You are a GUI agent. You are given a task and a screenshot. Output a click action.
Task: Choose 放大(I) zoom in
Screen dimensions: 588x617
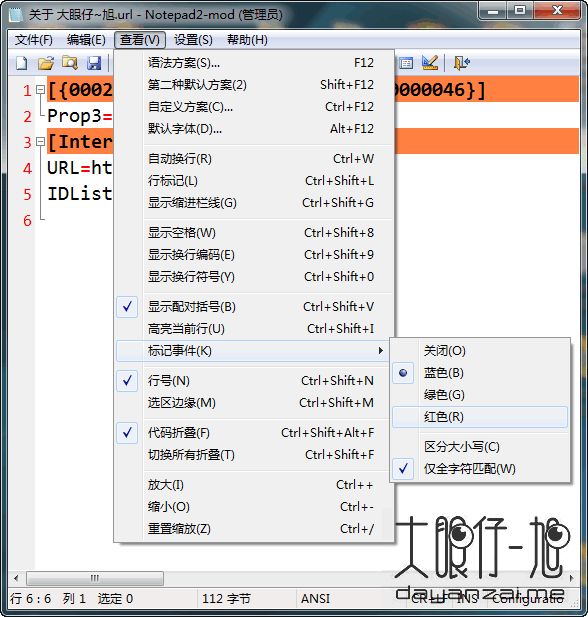pos(255,485)
